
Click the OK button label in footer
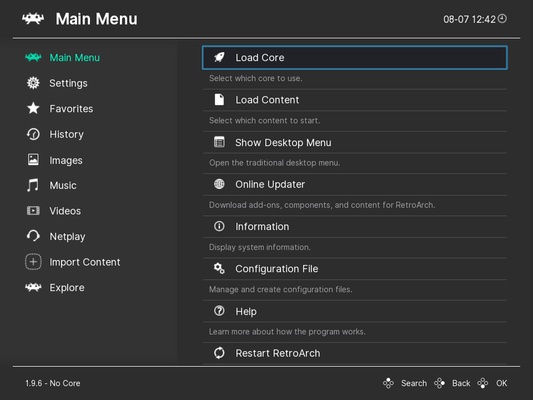pos(501,383)
